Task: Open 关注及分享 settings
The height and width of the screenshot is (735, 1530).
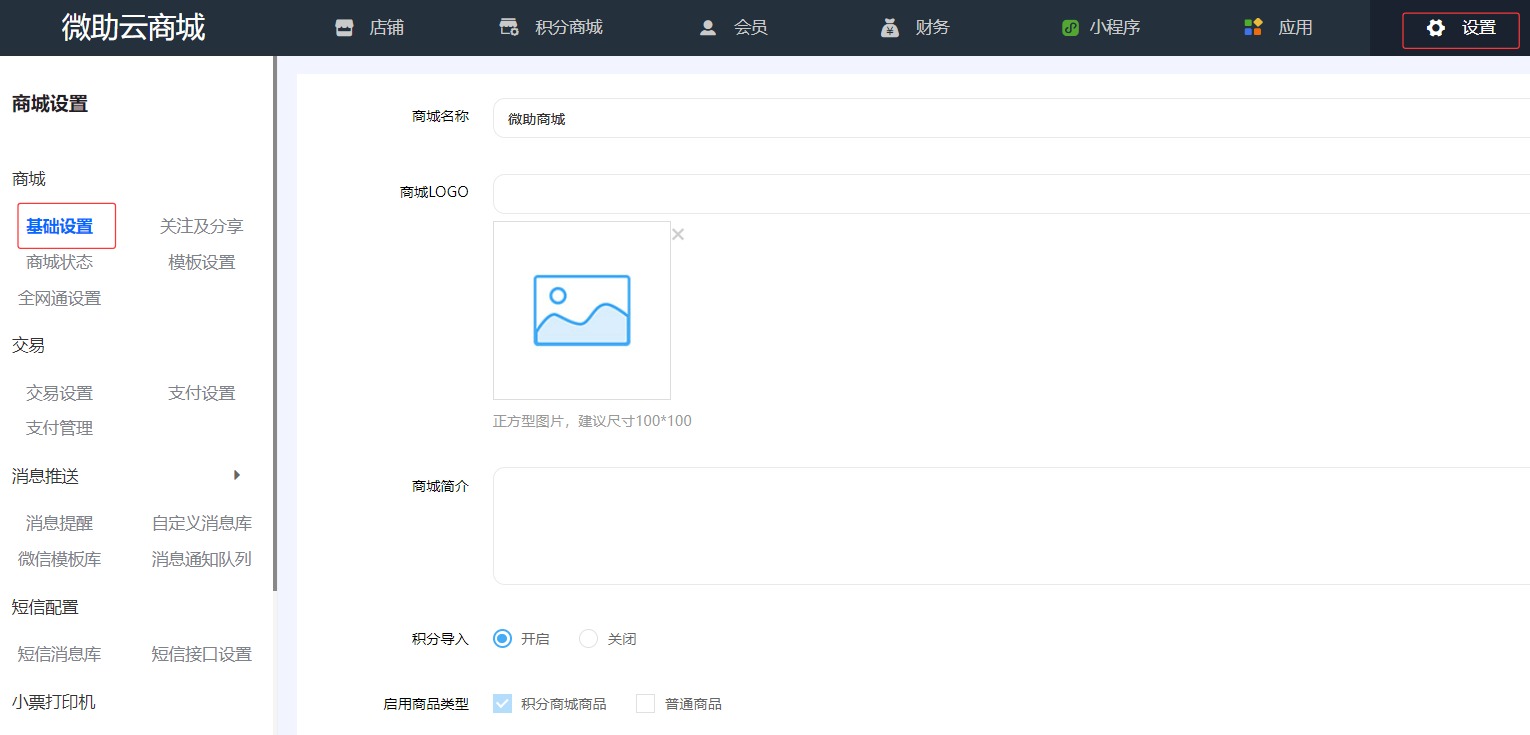Action: click(202, 227)
